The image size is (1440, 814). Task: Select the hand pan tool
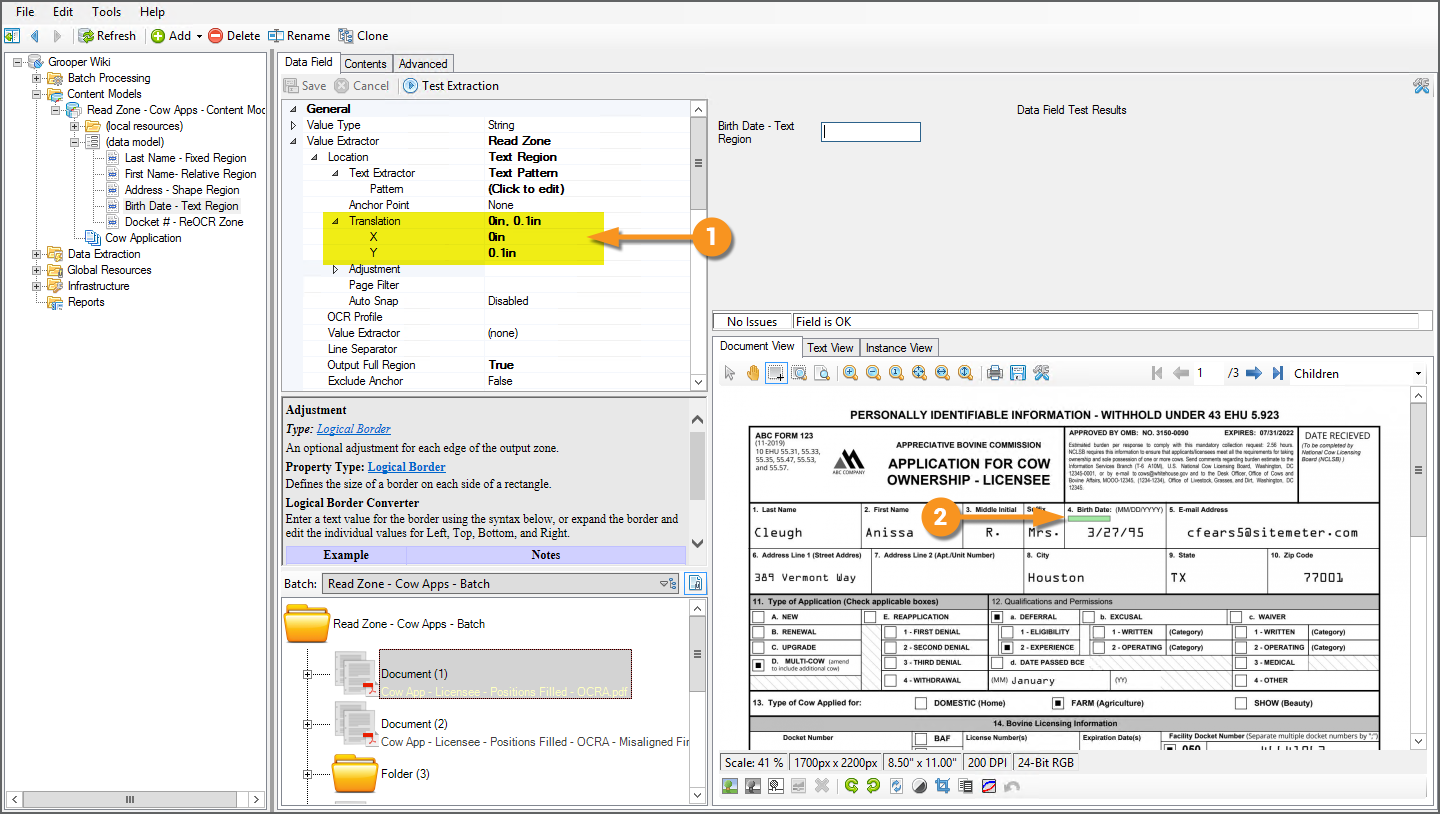coord(752,373)
